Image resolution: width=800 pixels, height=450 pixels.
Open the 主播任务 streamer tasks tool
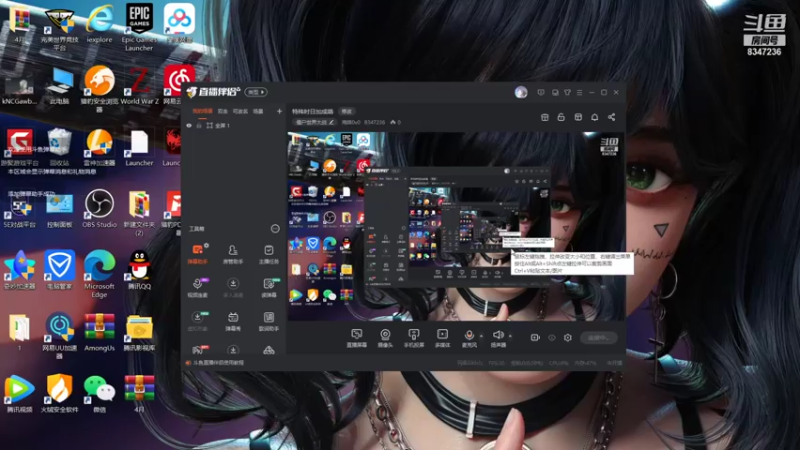coord(269,254)
